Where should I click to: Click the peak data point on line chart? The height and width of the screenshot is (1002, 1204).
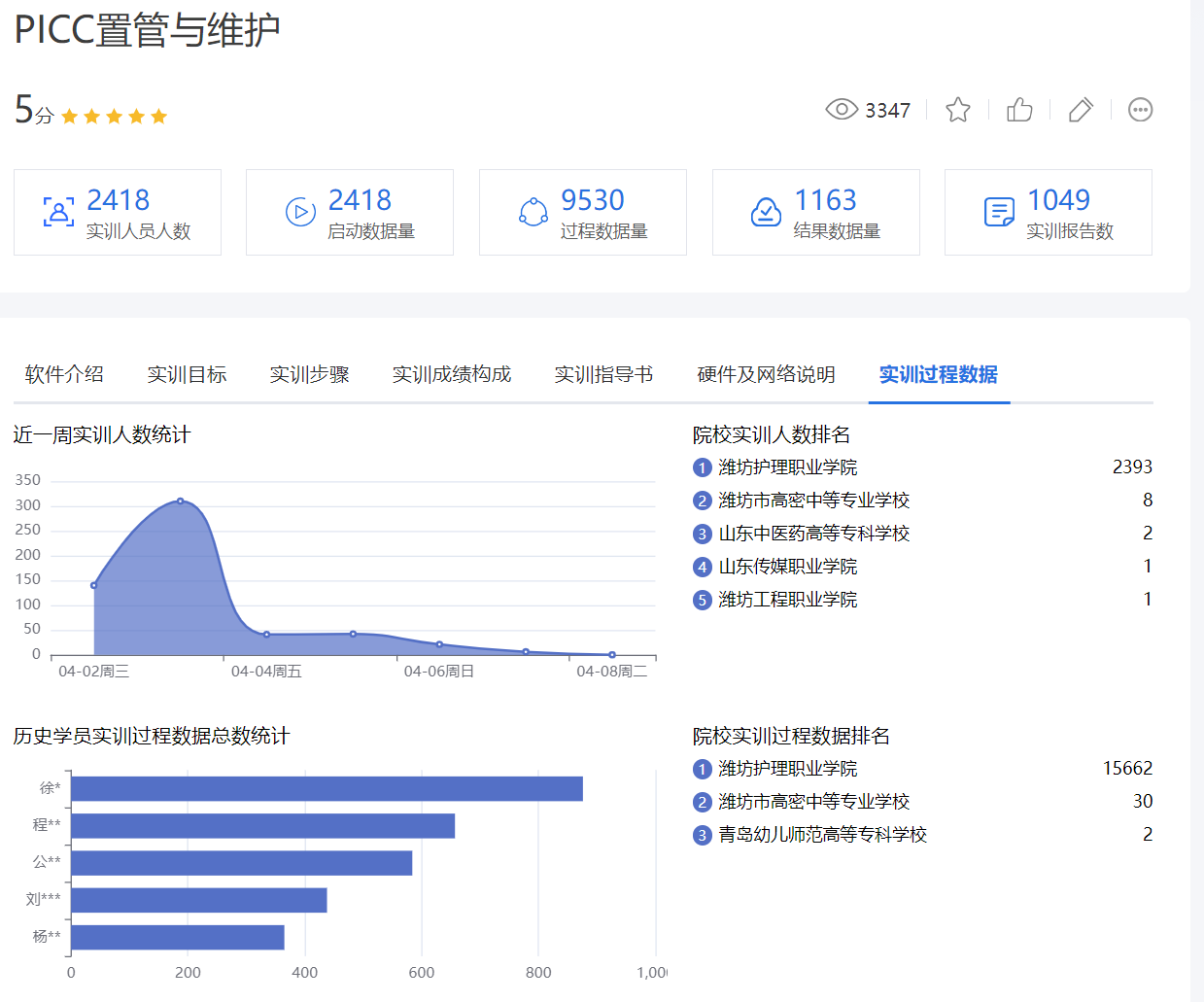tap(181, 501)
